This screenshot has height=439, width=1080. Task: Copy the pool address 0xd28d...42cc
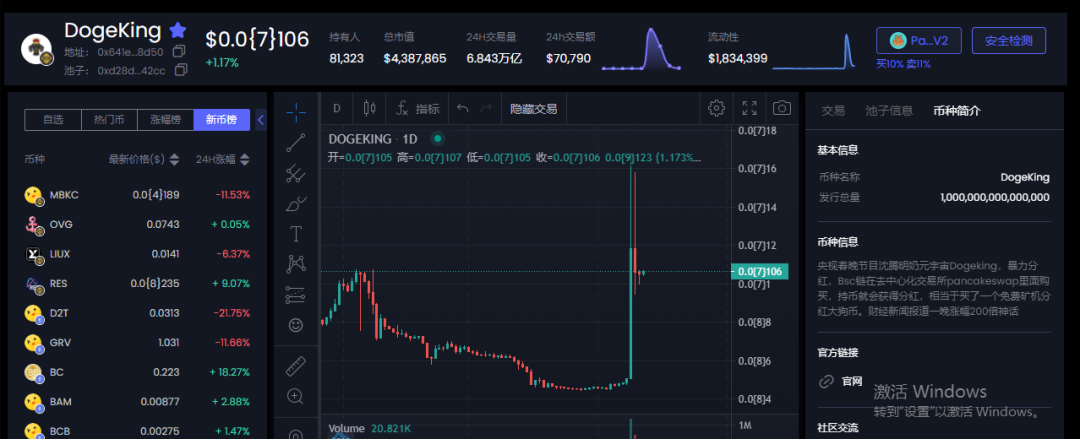[x=181, y=70]
